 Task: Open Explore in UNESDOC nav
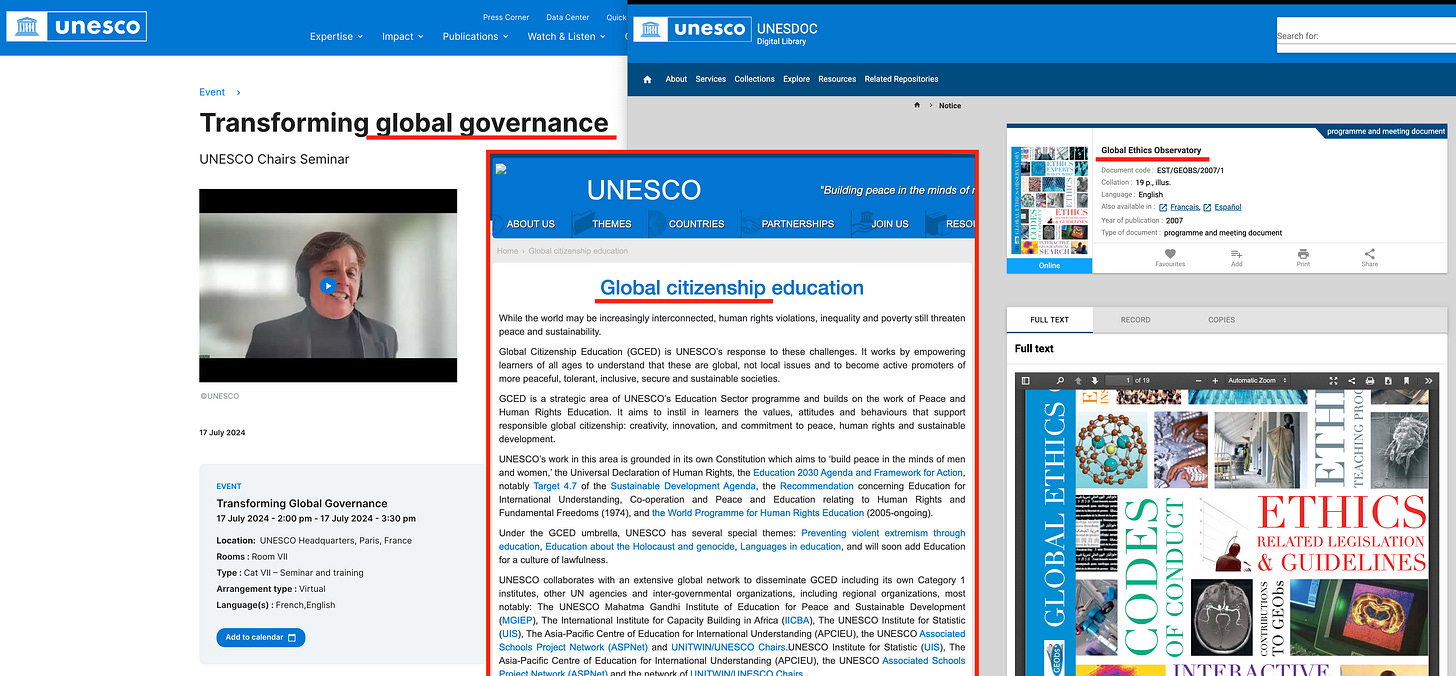click(x=797, y=79)
